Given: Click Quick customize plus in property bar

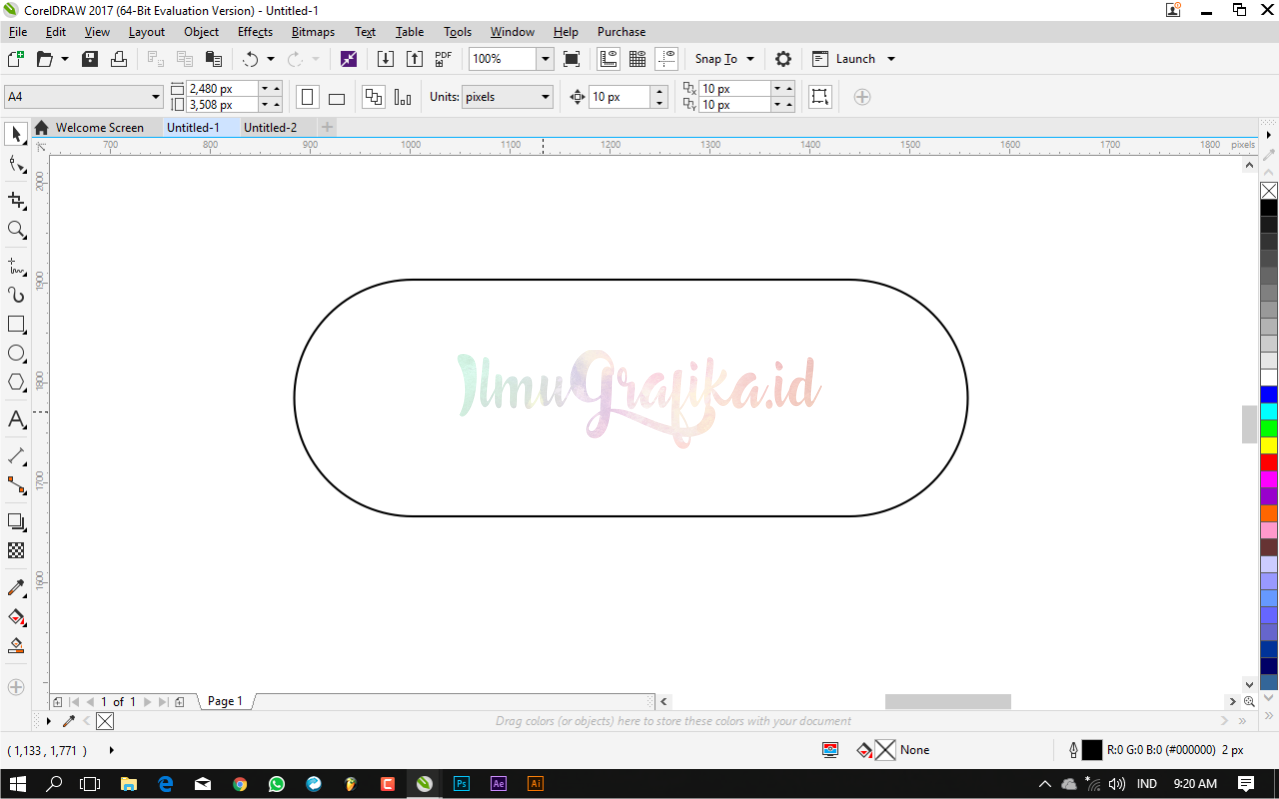Looking at the screenshot, I should coord(862,97).
